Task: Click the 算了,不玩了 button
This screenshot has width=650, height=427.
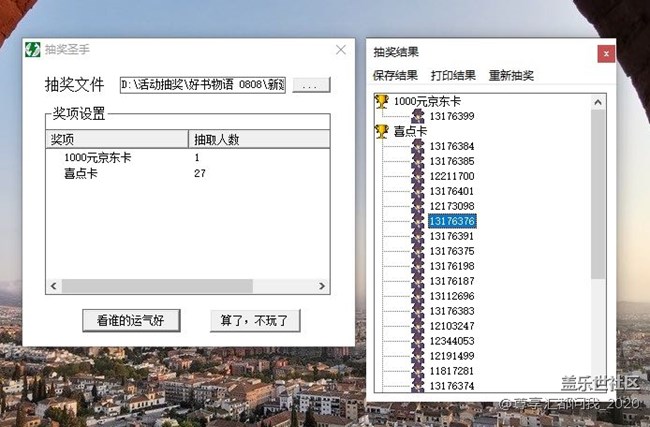Action: click(x=255, y=320)
